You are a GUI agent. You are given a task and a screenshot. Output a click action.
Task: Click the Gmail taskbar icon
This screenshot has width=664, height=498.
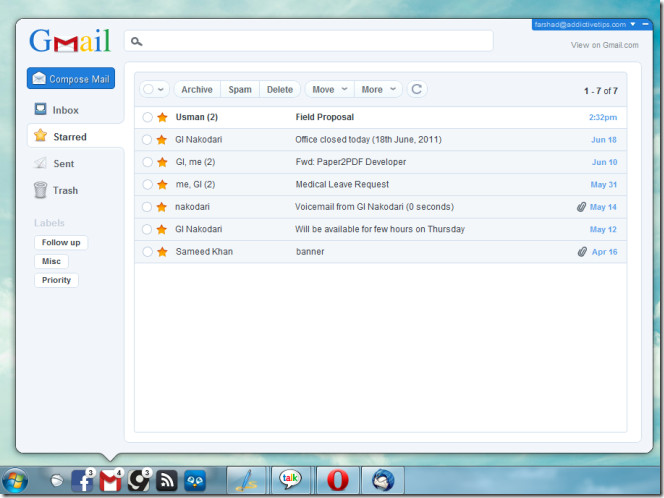click(x=111, y=481)
